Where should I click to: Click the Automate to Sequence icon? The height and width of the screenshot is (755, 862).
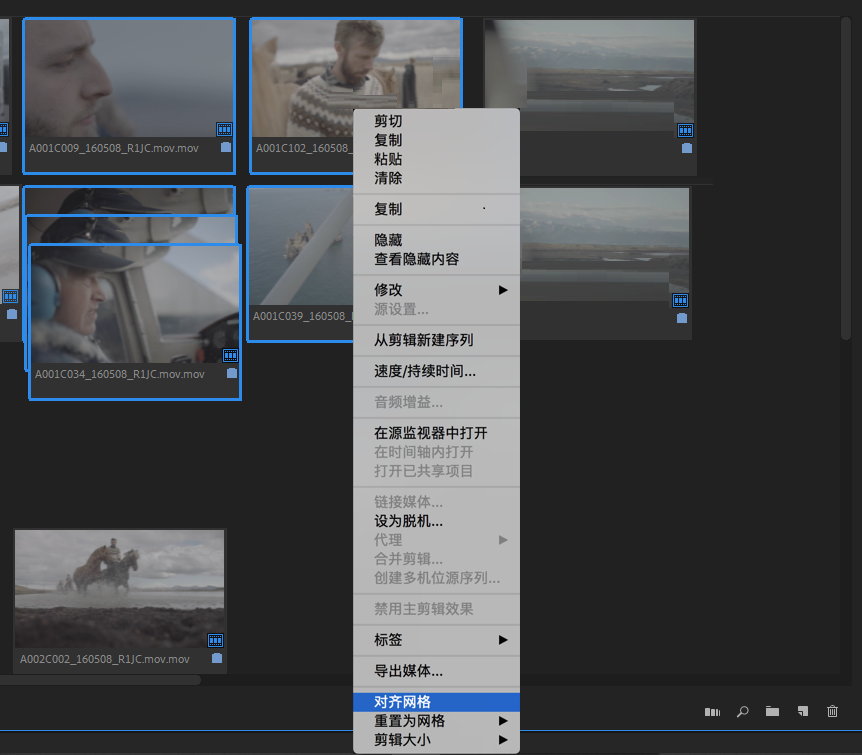[712, 712]
